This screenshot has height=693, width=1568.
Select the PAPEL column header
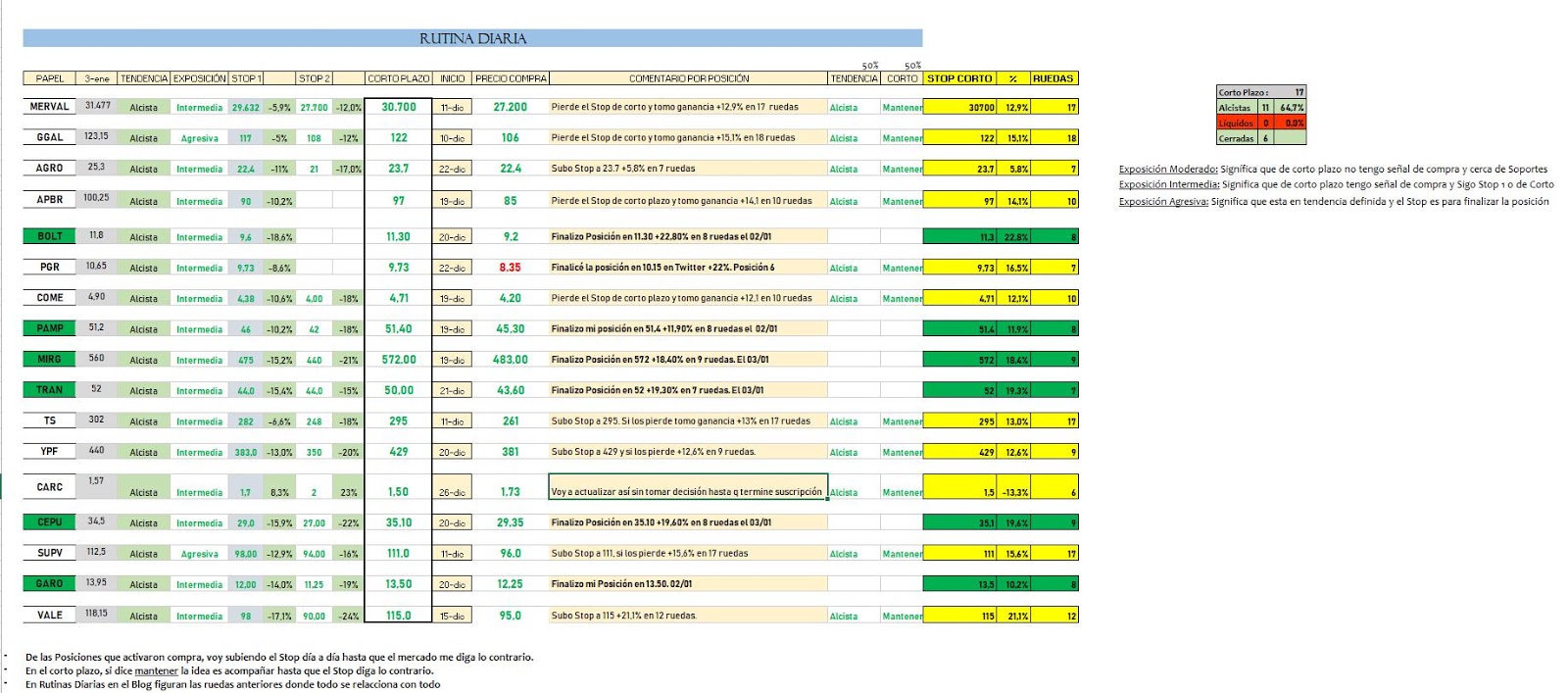tap(50, 78)
